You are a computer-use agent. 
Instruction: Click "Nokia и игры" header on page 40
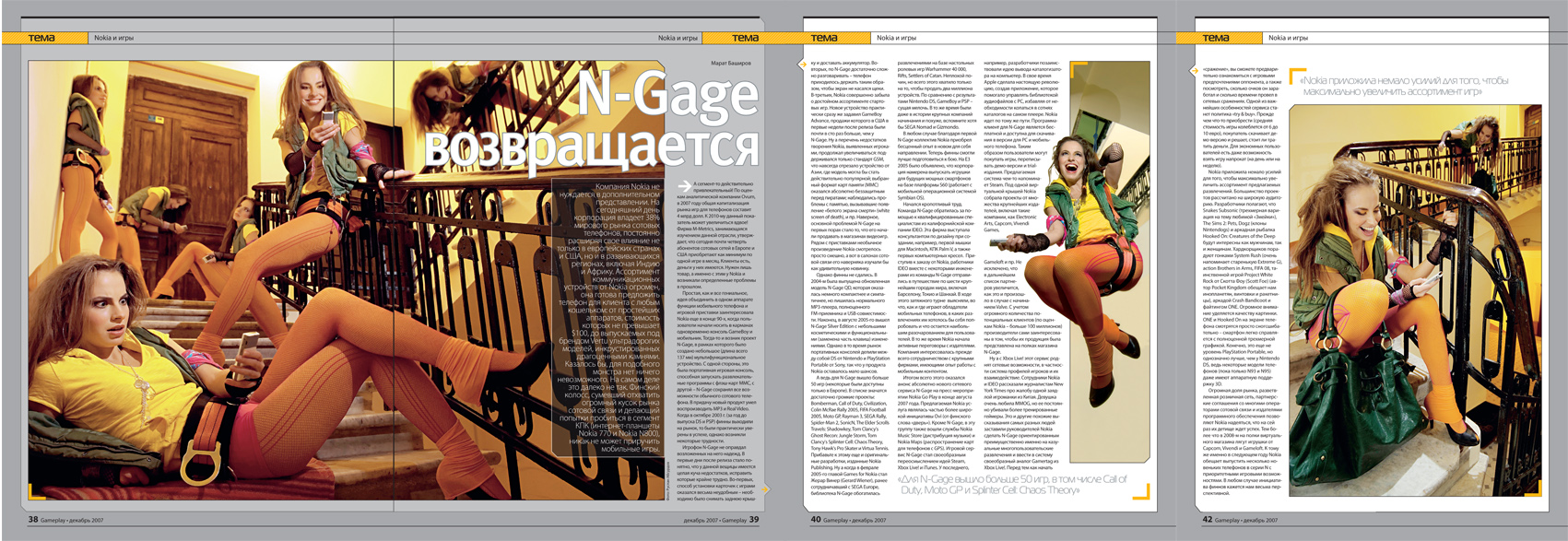pos(896,38)
